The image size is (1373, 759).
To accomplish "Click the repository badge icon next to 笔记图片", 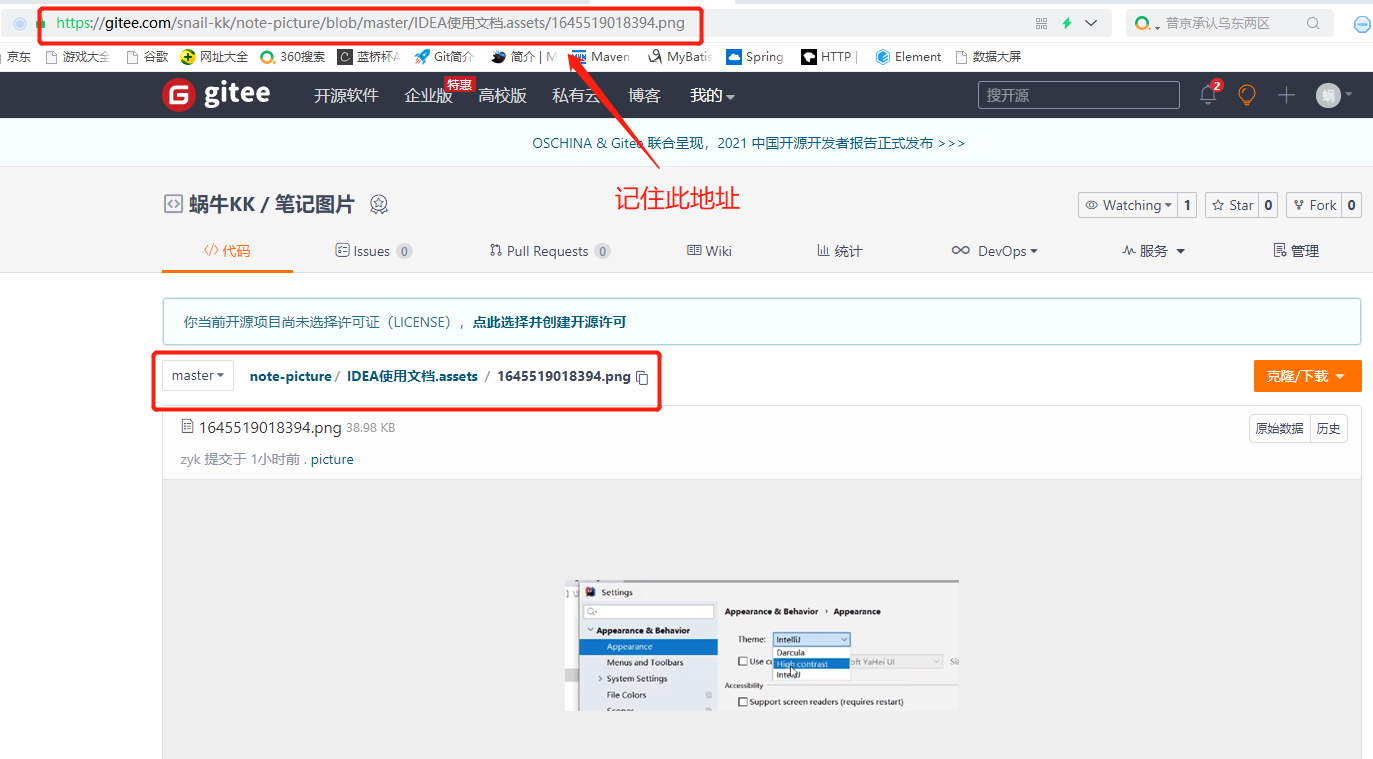I will [x=379, y=204].
